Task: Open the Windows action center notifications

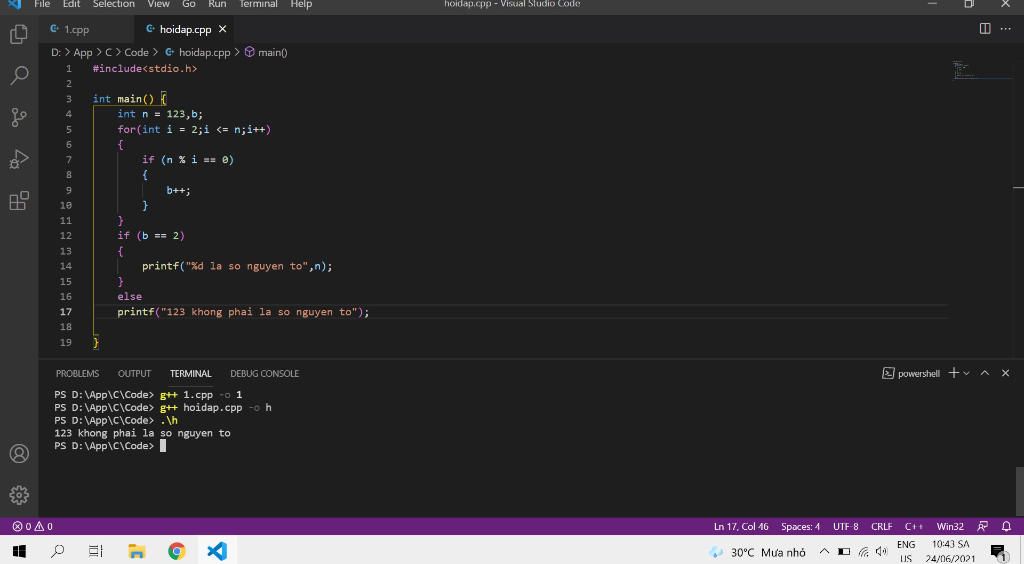Action: (999, 552)
